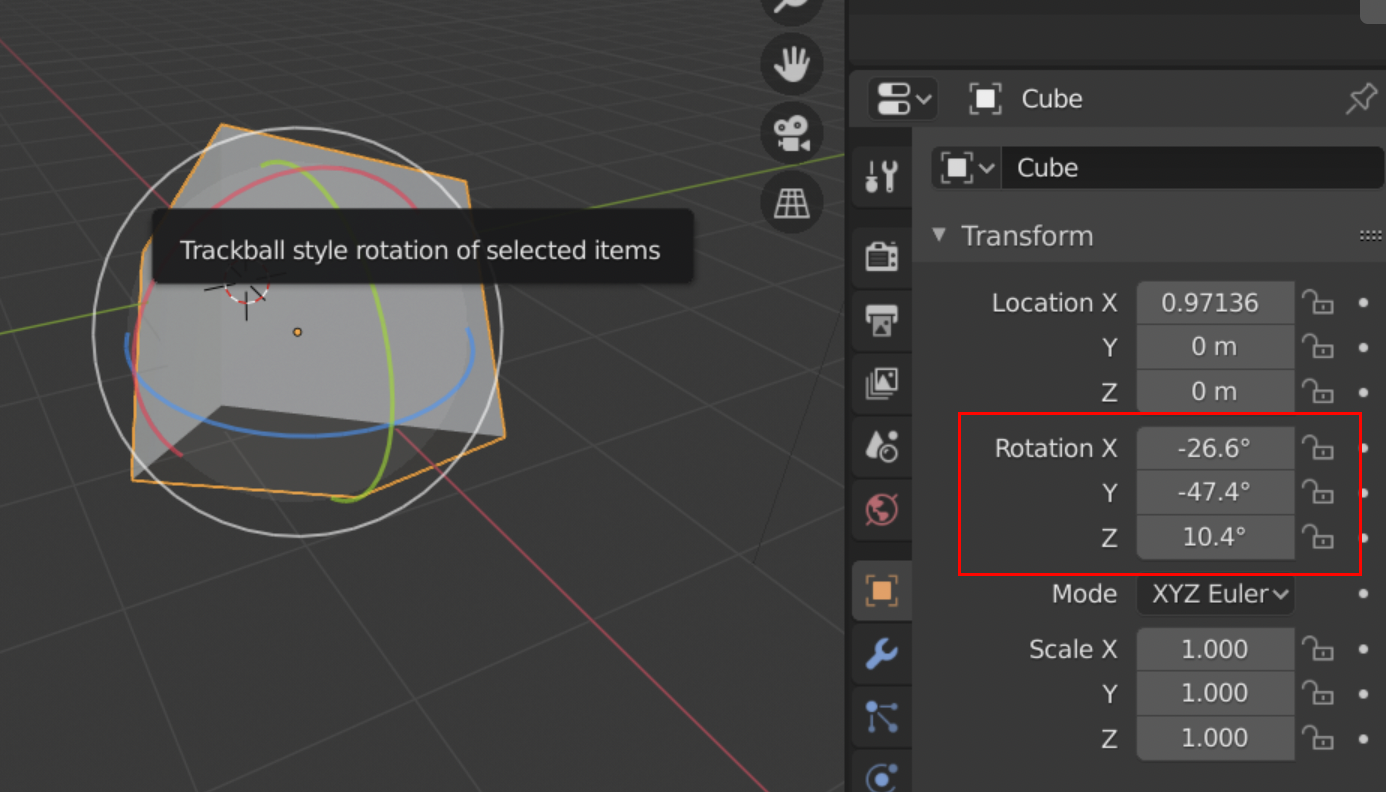Screen dimensions: 1386x792
Task: Click animate dot for Scale Y
Action: click(1363, 693)
